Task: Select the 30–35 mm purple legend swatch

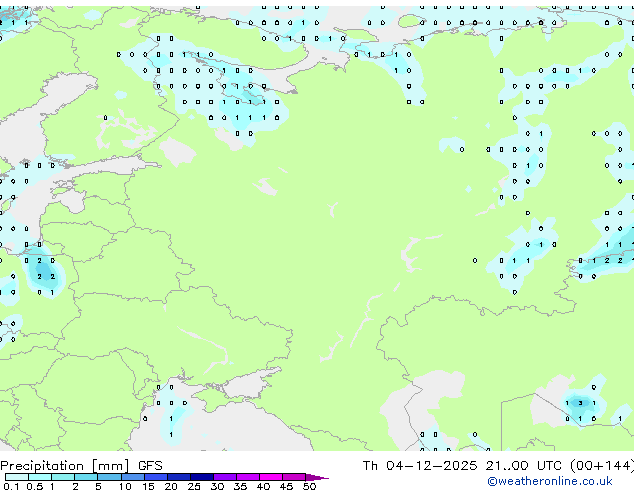Action: click(x=225, y=477)
